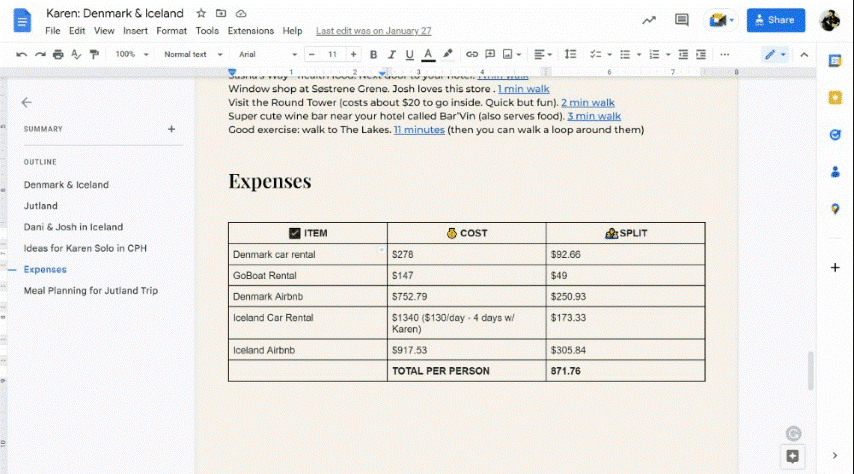Star this document
The width and height of the screenshot is (854, 474).
201,14
